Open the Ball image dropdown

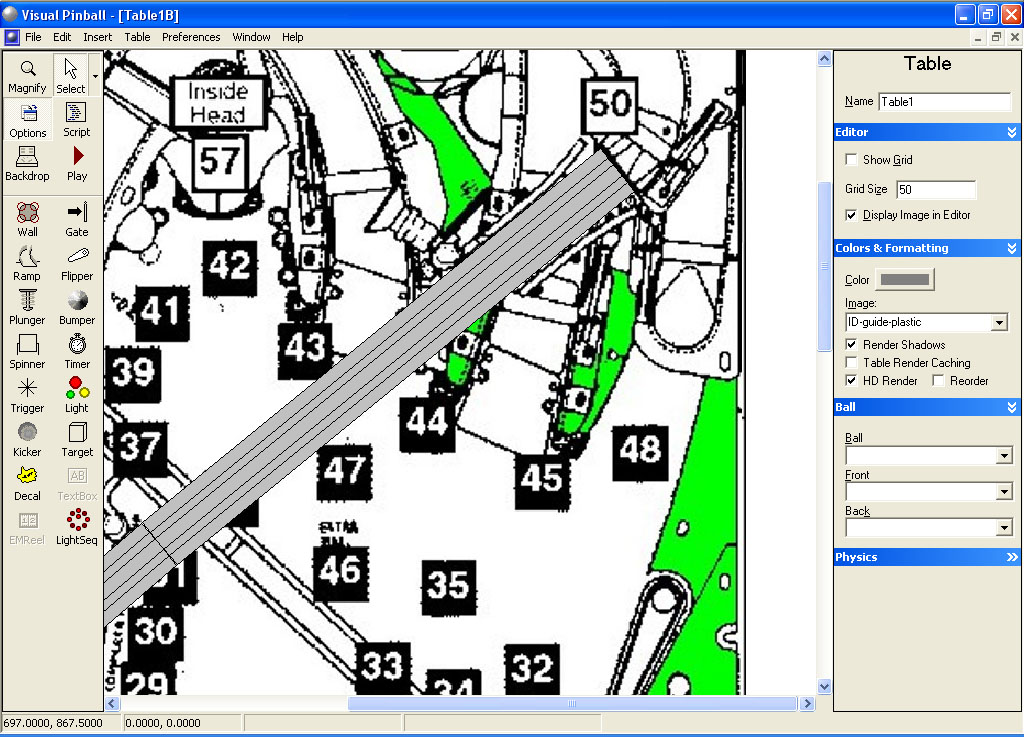pos(1004,456)
